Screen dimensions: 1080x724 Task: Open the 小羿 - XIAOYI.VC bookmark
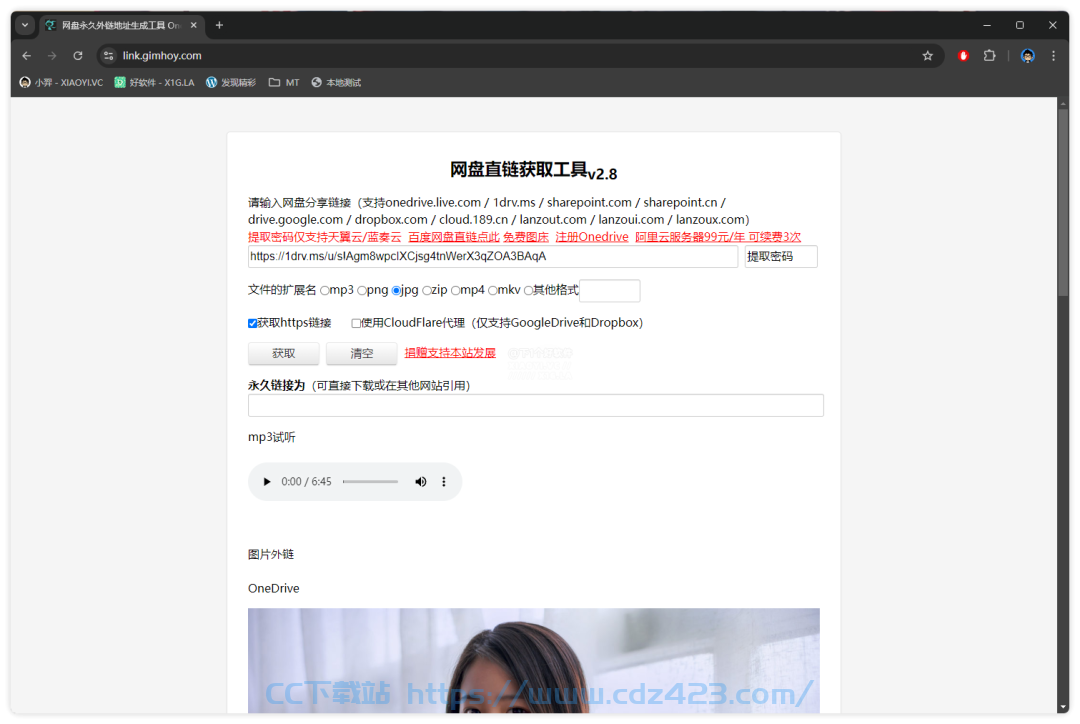(61, 83)
